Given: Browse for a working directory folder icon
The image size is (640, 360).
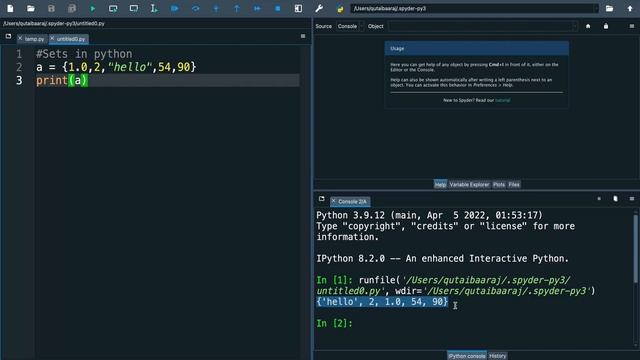Looking at the screenshot, I should (609, 8).
